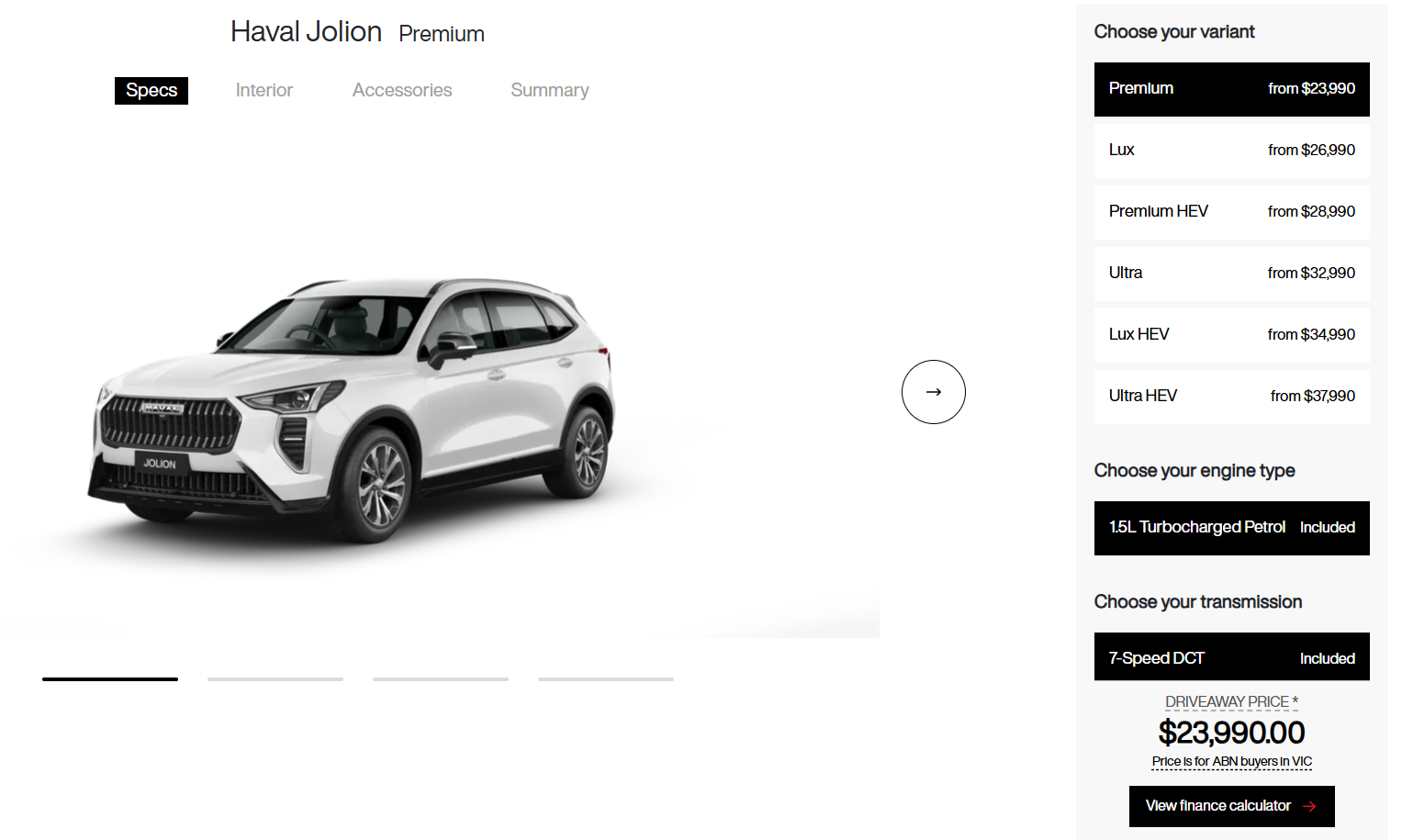This screenshot has width=1402, height=840.
Task: Click the ABN buyers in VIC link
Action: pyautogui.click(x=1231, y=762)
